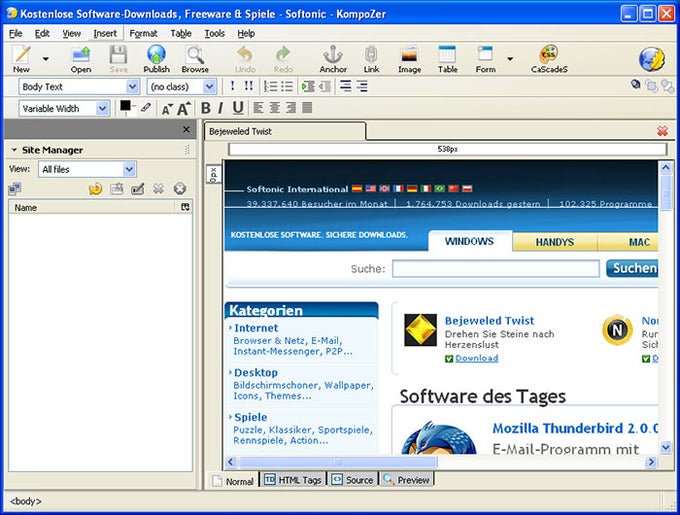Create a new page with New icon
The height and width of the screenshot is (515, 680).
[x=21, y=59]
